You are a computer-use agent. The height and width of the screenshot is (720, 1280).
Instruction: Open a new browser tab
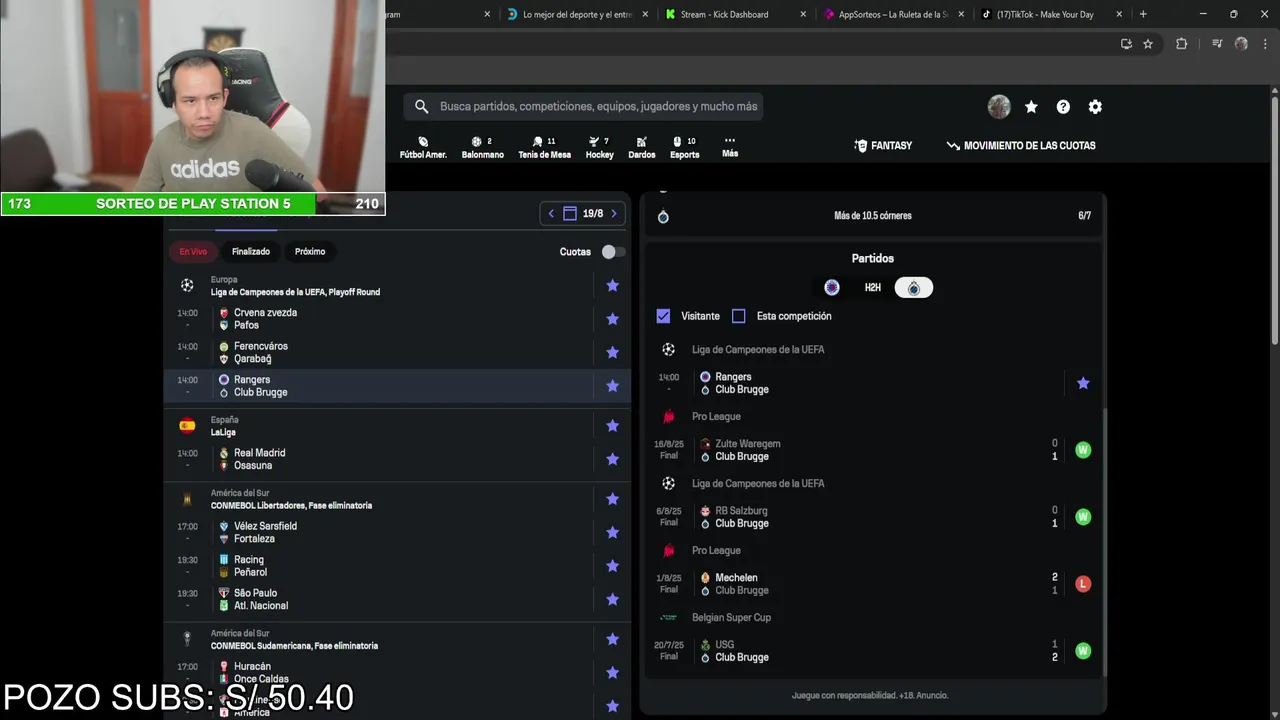tap(1143, 14)
